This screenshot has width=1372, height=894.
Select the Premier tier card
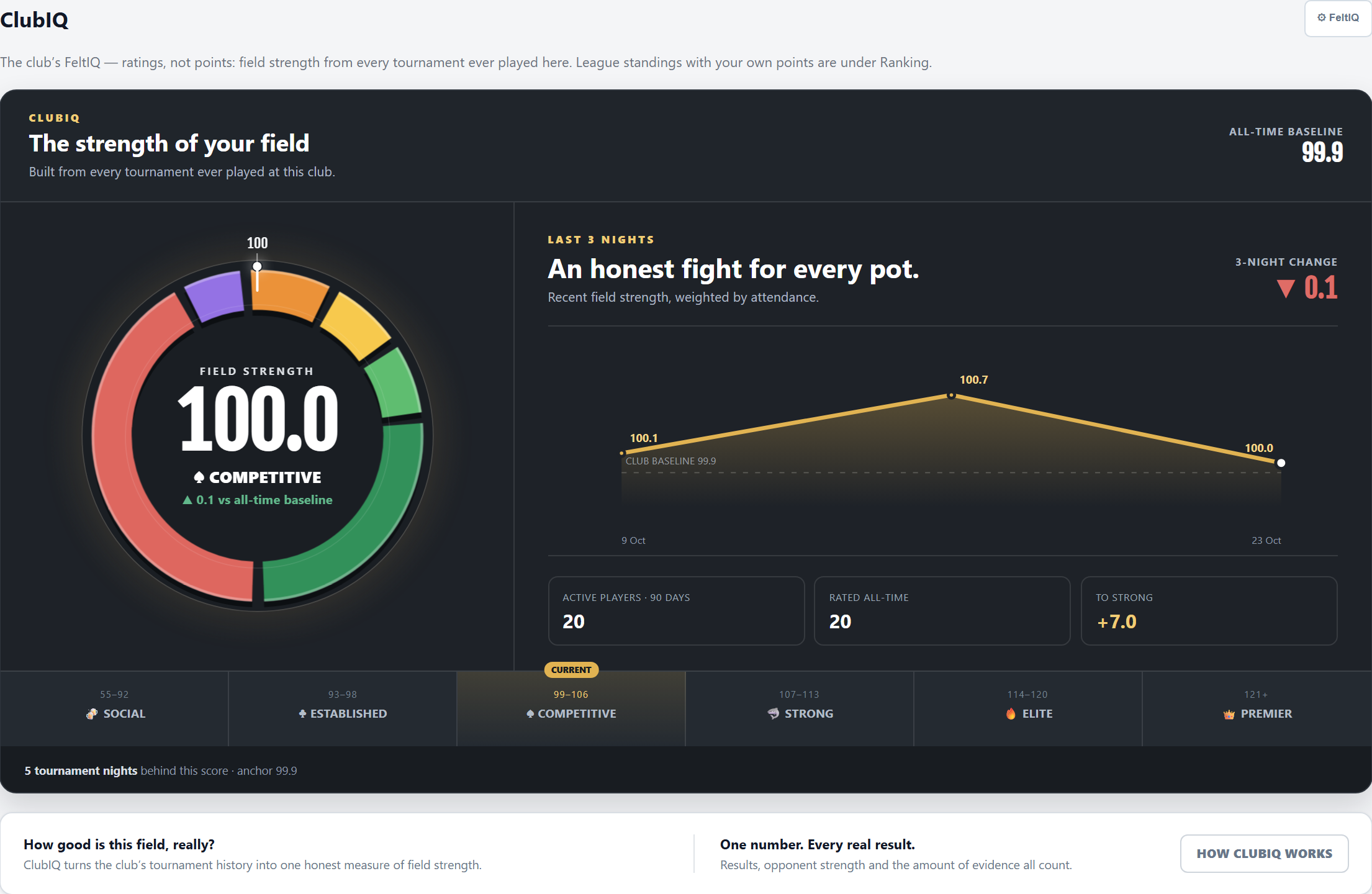click(1257, 708)
